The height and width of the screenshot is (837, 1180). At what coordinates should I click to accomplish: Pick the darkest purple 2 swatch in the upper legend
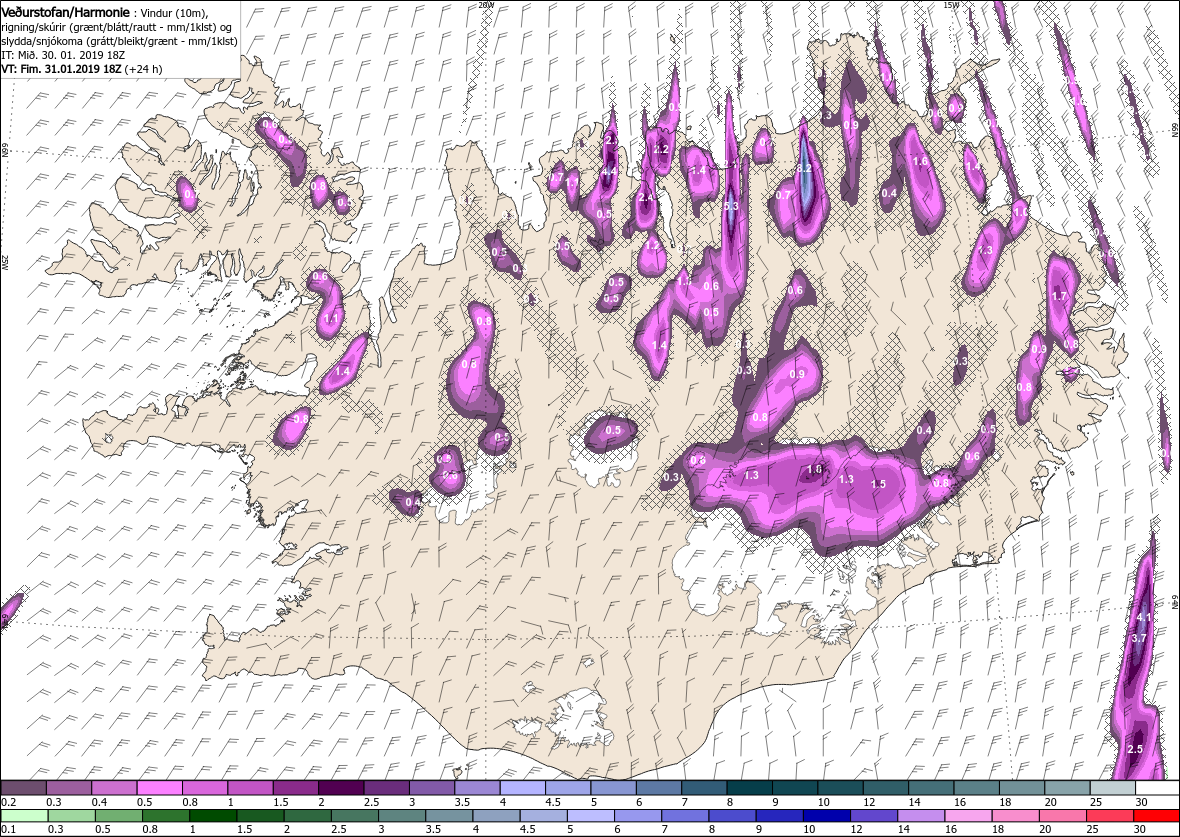342,787
